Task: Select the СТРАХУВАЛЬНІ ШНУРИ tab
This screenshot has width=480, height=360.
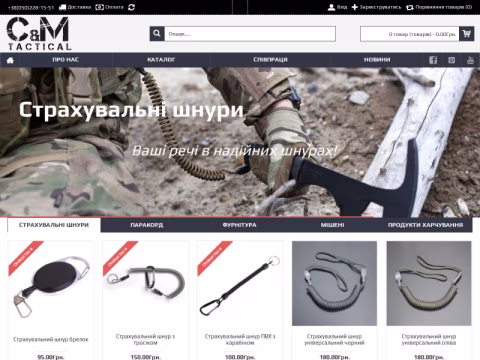Action: tap(54, 225)
